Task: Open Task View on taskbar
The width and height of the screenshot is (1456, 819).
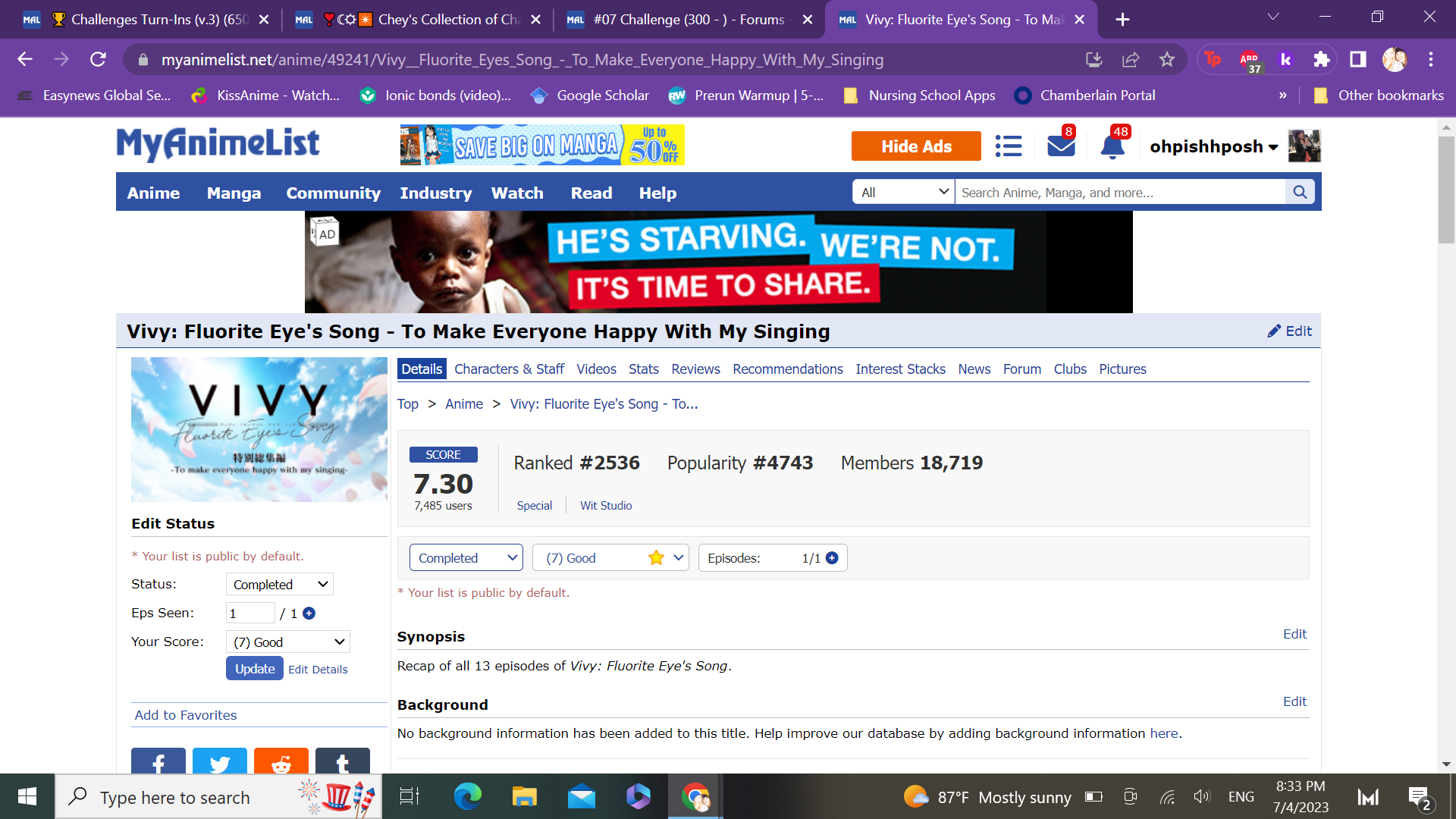Action: 409,796
